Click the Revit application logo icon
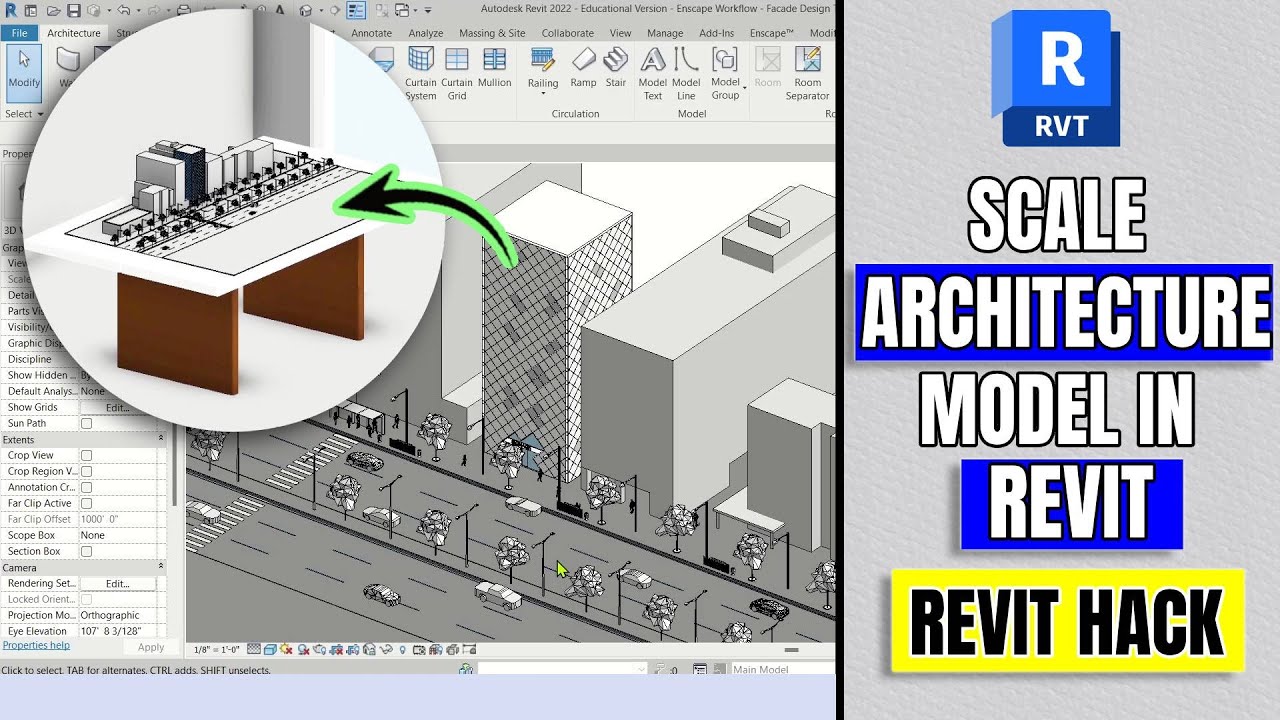 (11, 10)
